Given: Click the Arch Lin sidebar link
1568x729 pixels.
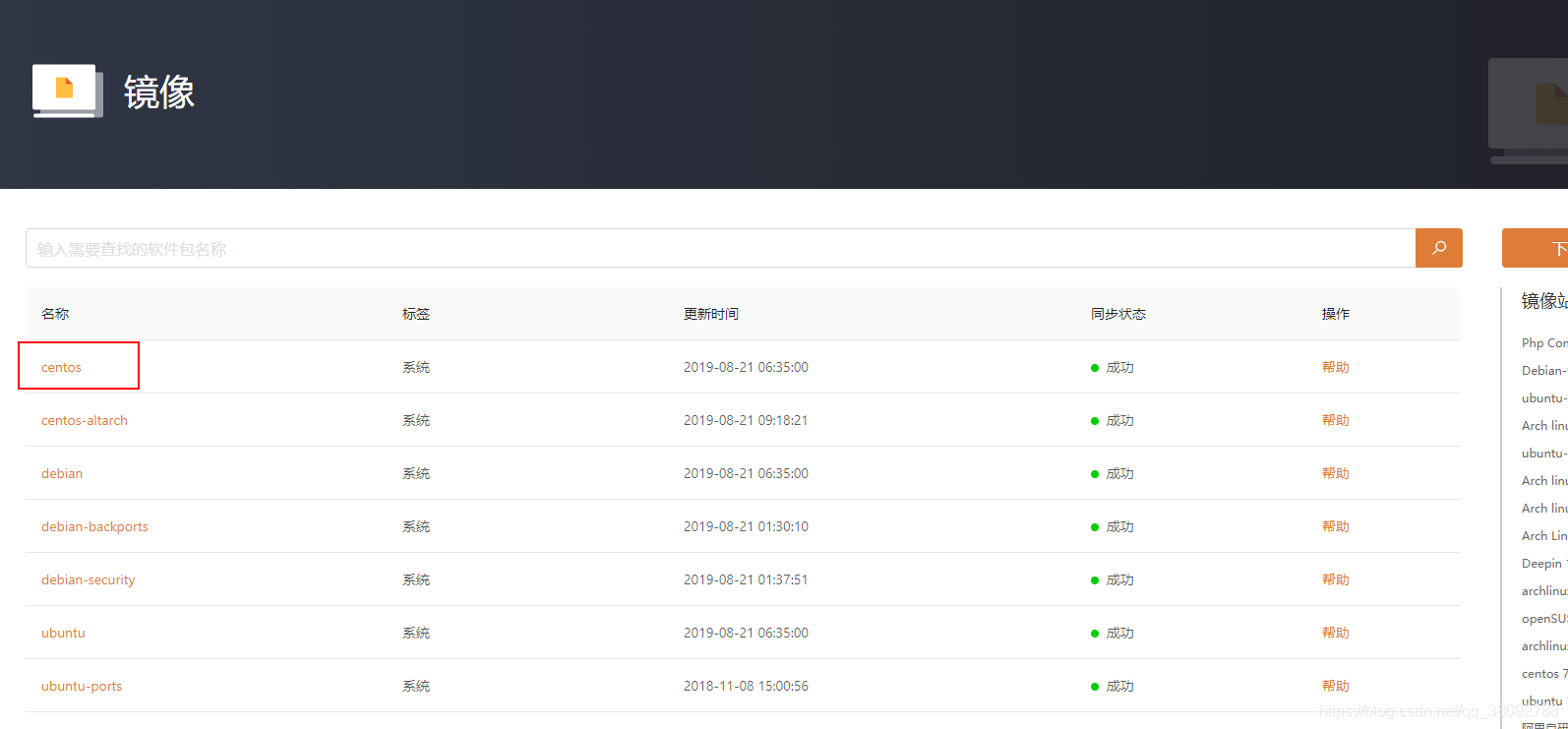Looking at the screenshot, I should tap(1543, 535).
